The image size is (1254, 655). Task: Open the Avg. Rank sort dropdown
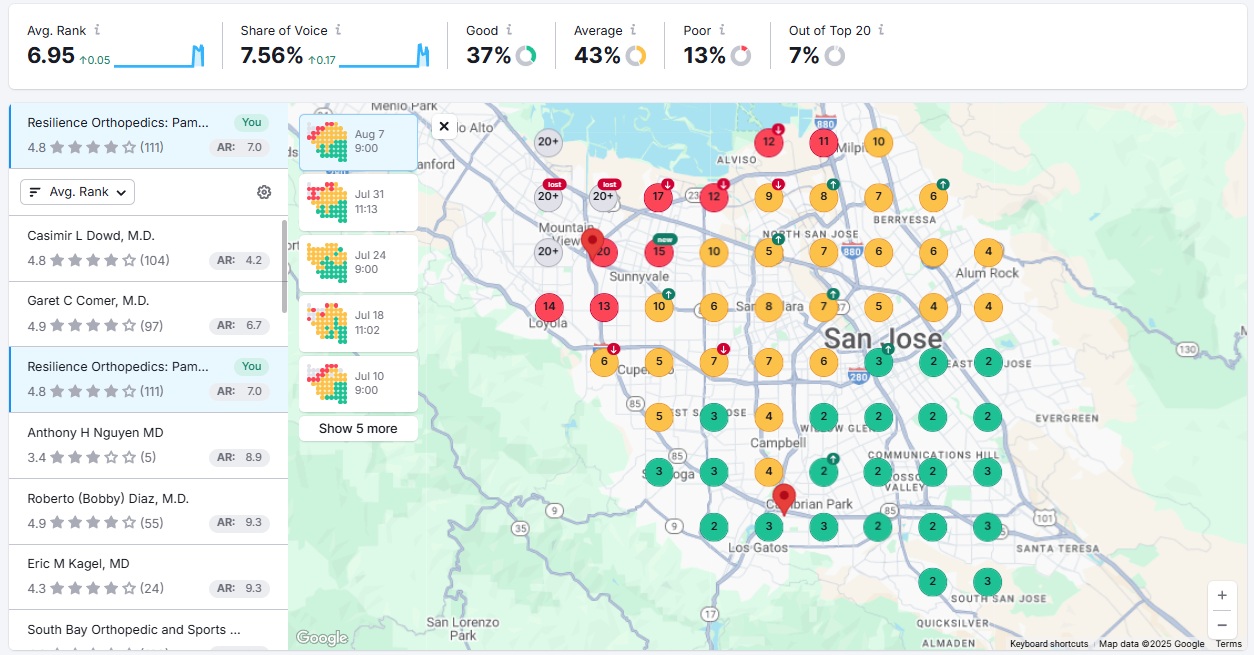(77, 192)
